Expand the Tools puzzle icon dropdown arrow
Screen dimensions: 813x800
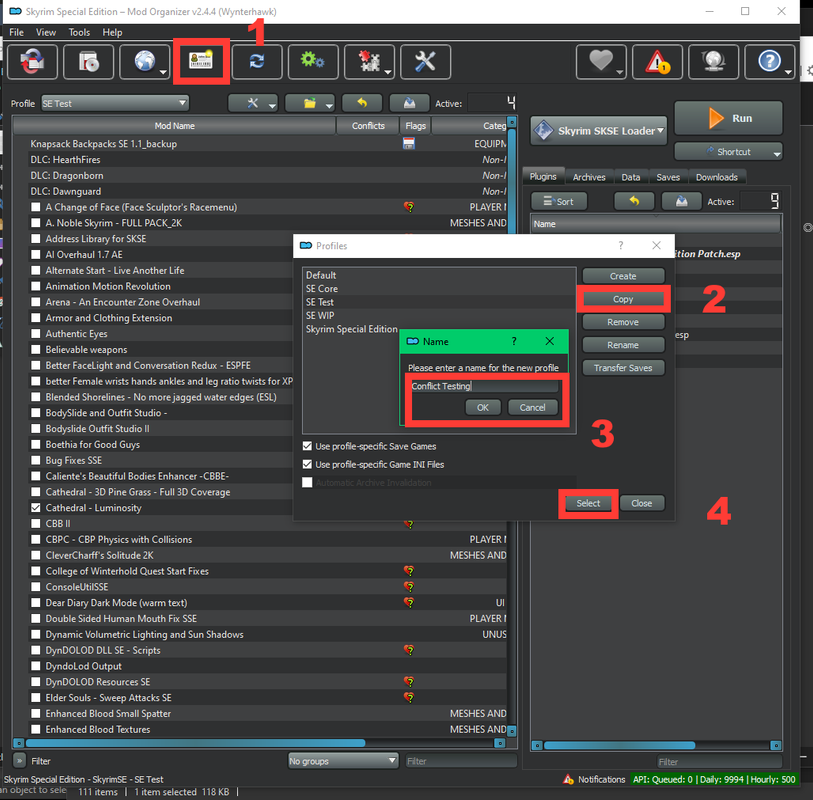[x=388, y=72]
